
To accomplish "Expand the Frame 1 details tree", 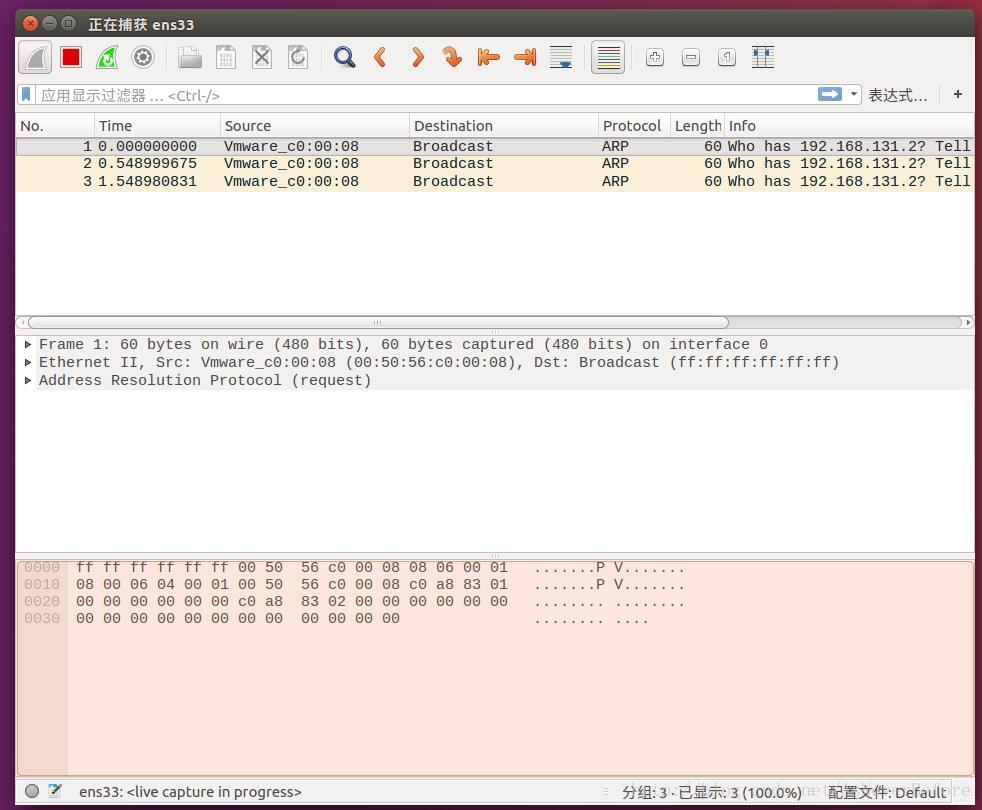I will click(x=28, y=344).
